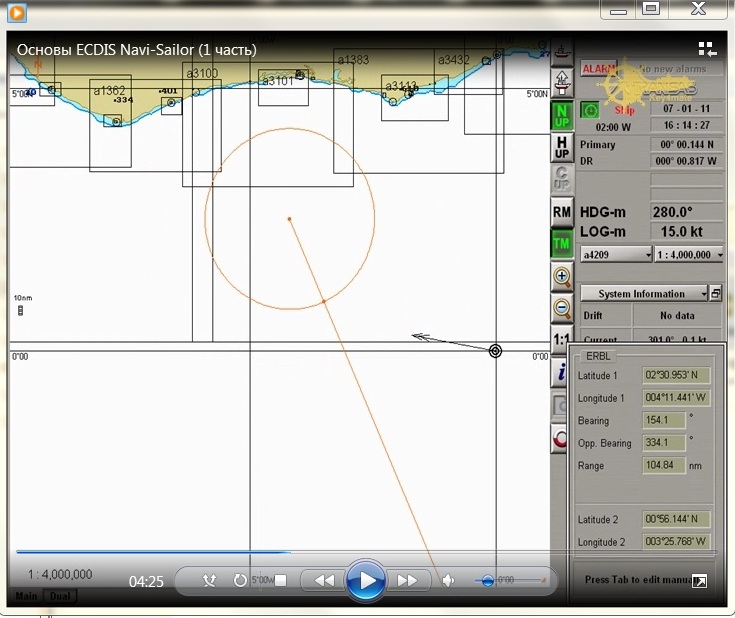The height and width of the screenshot is (618, 735).
Task: Switch to Head Up orientation
Action: (x=562, y=147)
